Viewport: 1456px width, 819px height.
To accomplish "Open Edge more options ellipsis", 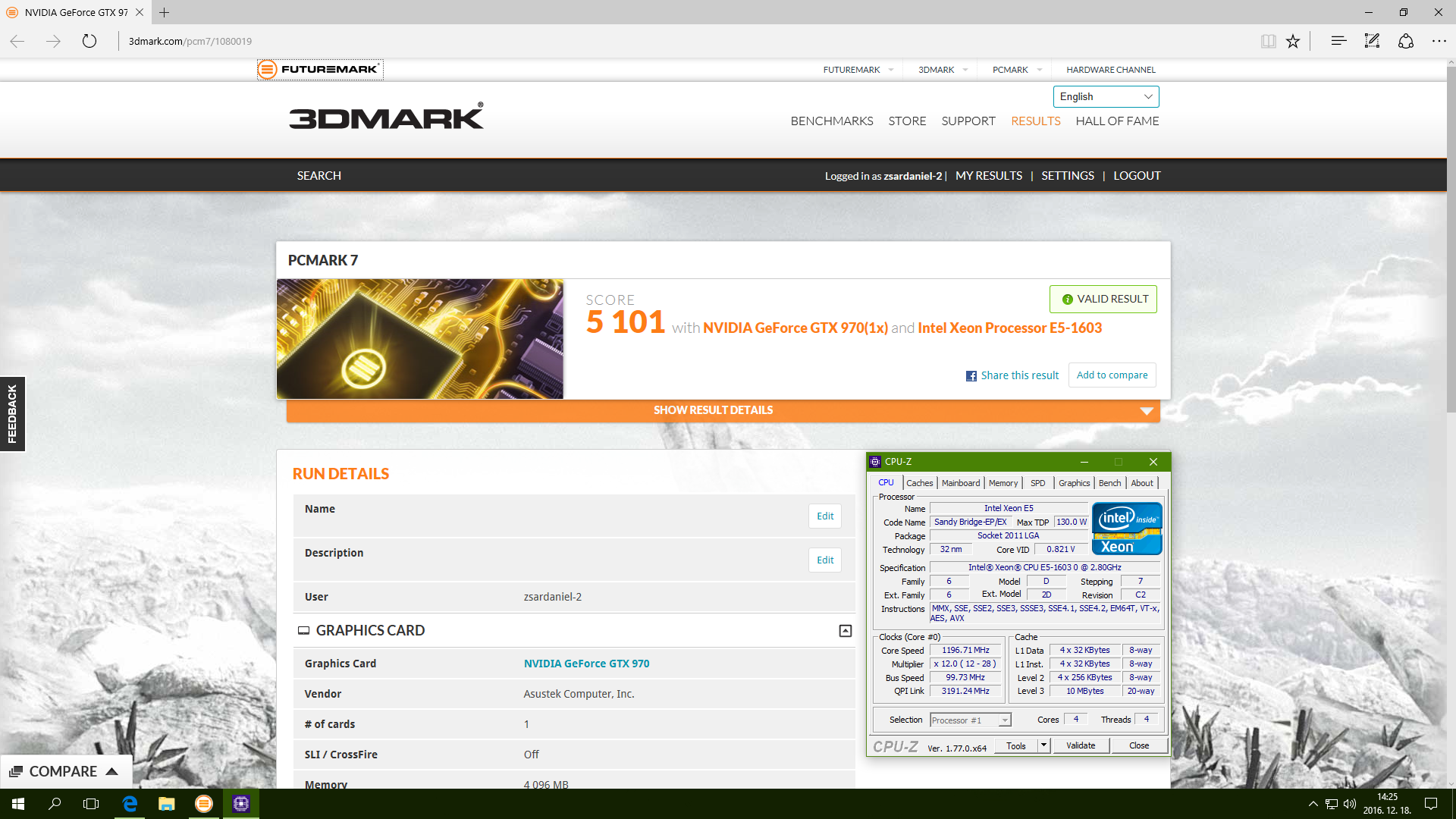I will (1439, 41).
